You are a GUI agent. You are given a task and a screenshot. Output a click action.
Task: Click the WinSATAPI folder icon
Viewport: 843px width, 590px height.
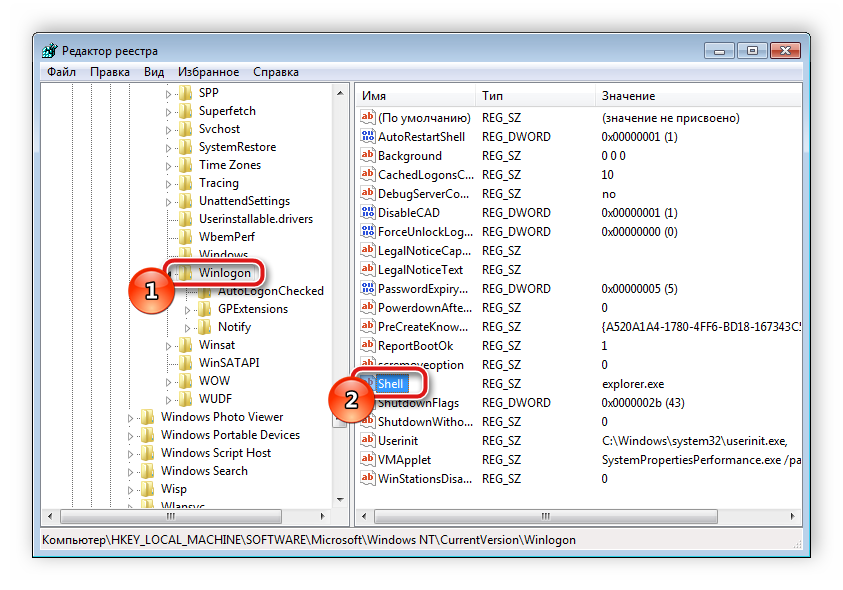(x=186, y=363)
